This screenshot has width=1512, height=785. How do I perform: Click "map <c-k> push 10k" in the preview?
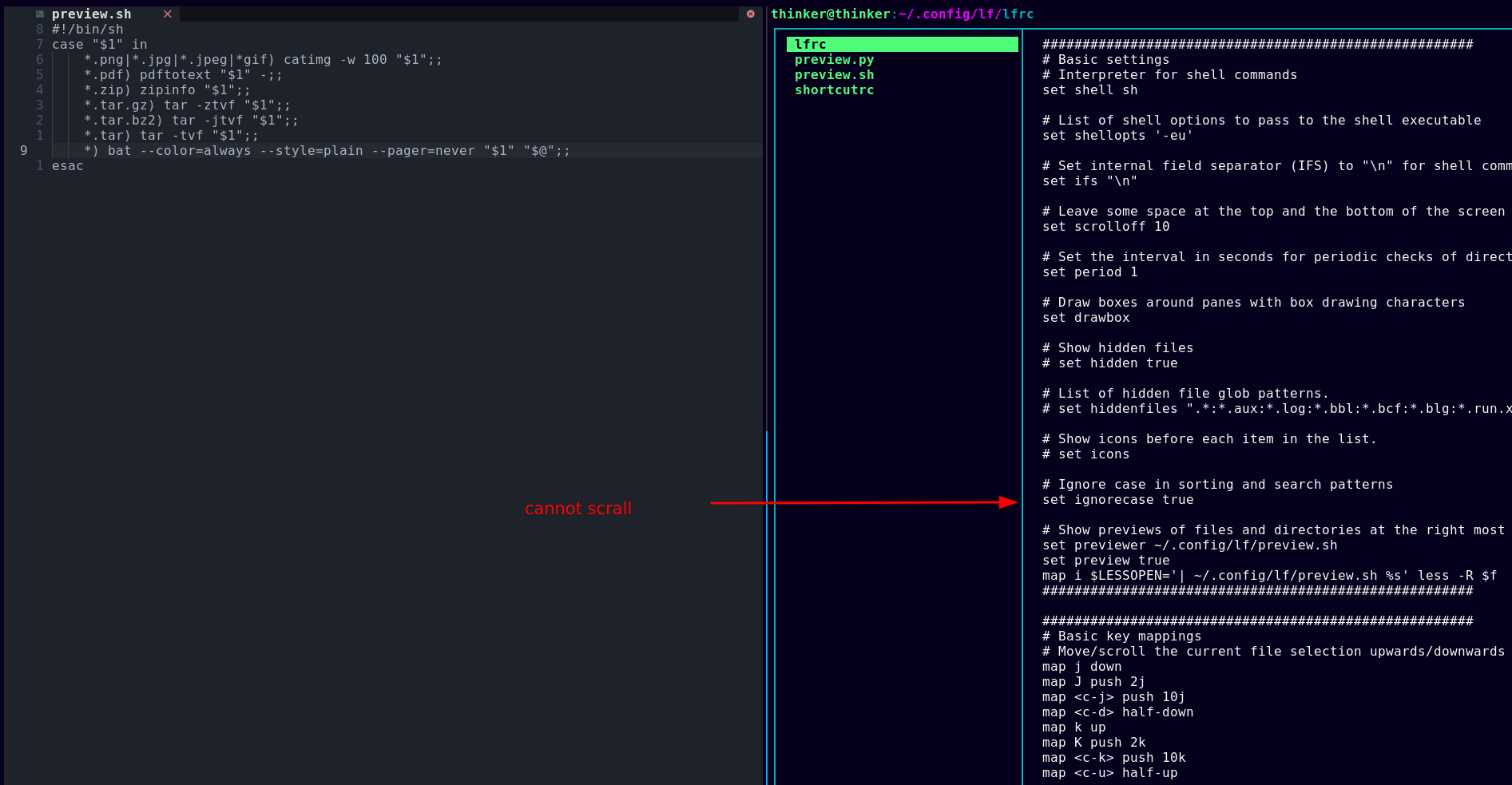pyautogui.click(x=1113, y=757)
